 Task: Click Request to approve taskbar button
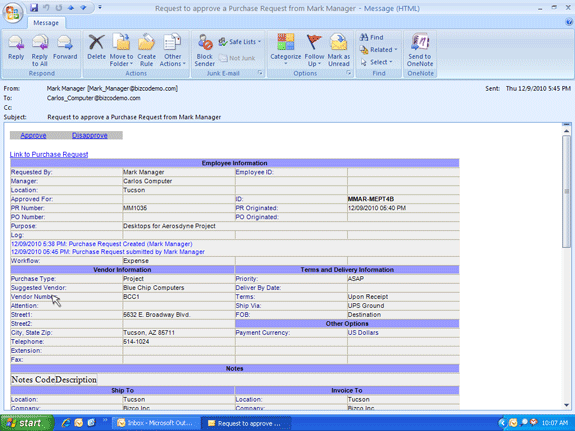pos(247,423)
